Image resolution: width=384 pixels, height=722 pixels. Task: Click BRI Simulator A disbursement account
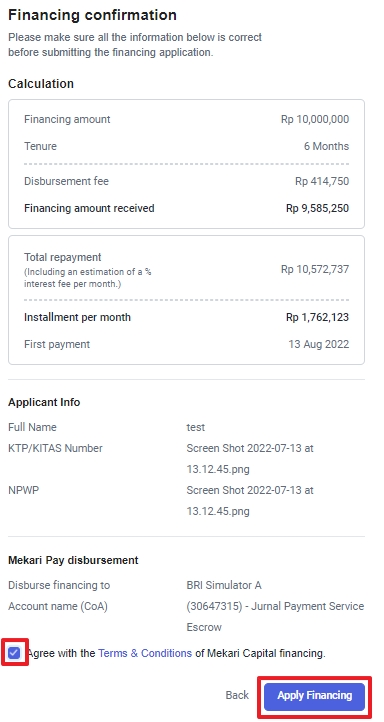coord(224,585)
